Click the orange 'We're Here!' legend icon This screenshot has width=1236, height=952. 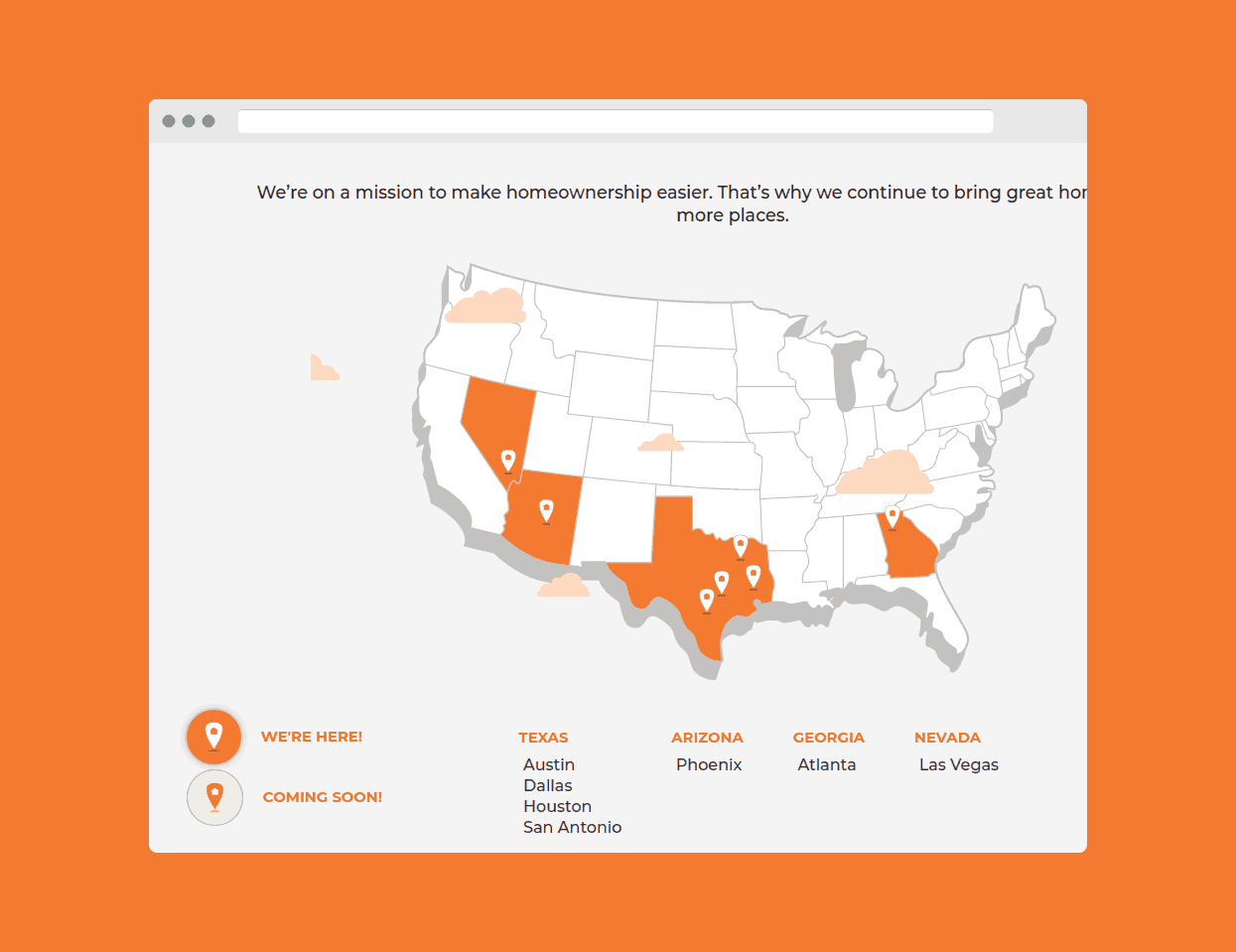(214, 737)
